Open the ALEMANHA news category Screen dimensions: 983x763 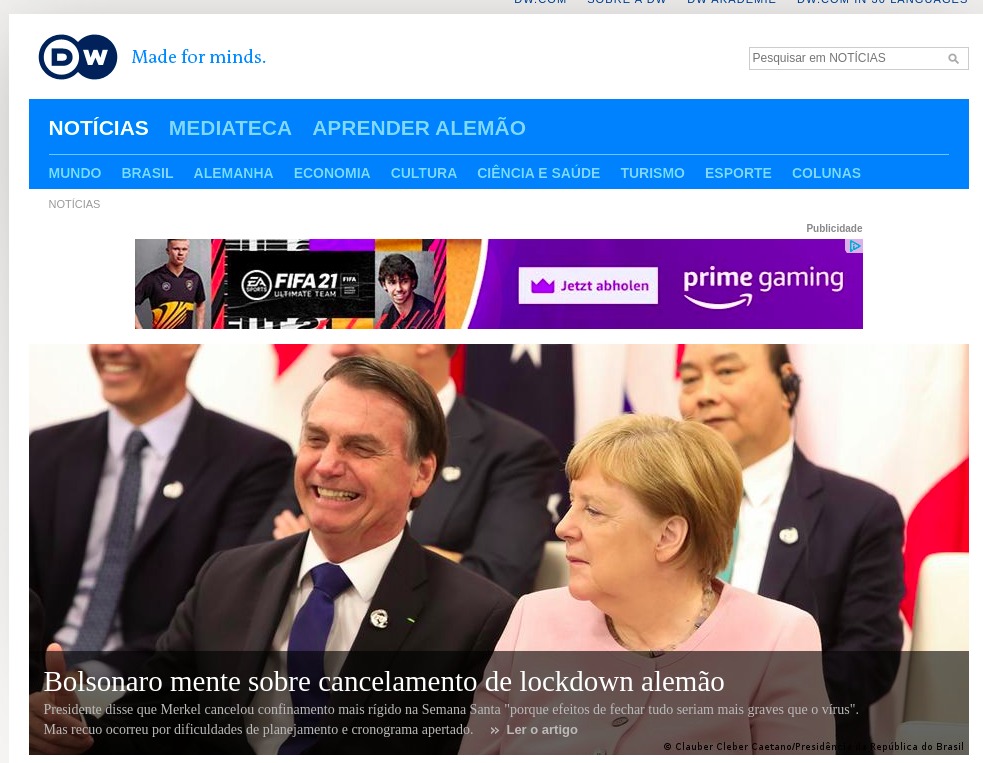233,173
